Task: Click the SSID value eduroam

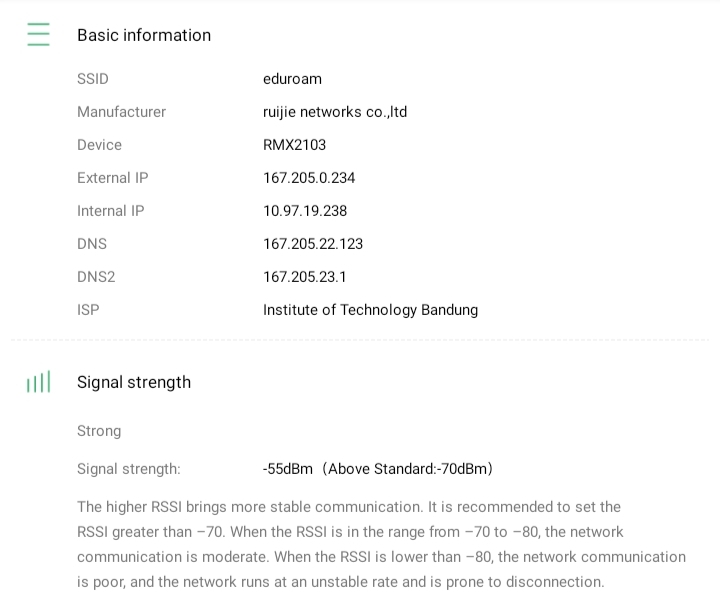Action: (292, 79)
